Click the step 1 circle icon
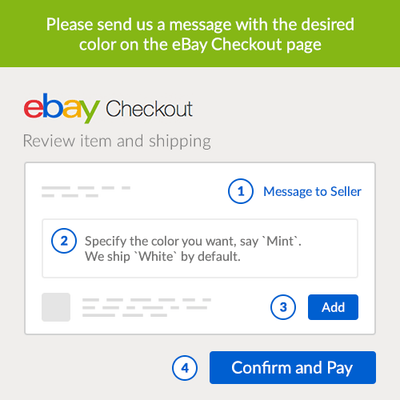 241,191
